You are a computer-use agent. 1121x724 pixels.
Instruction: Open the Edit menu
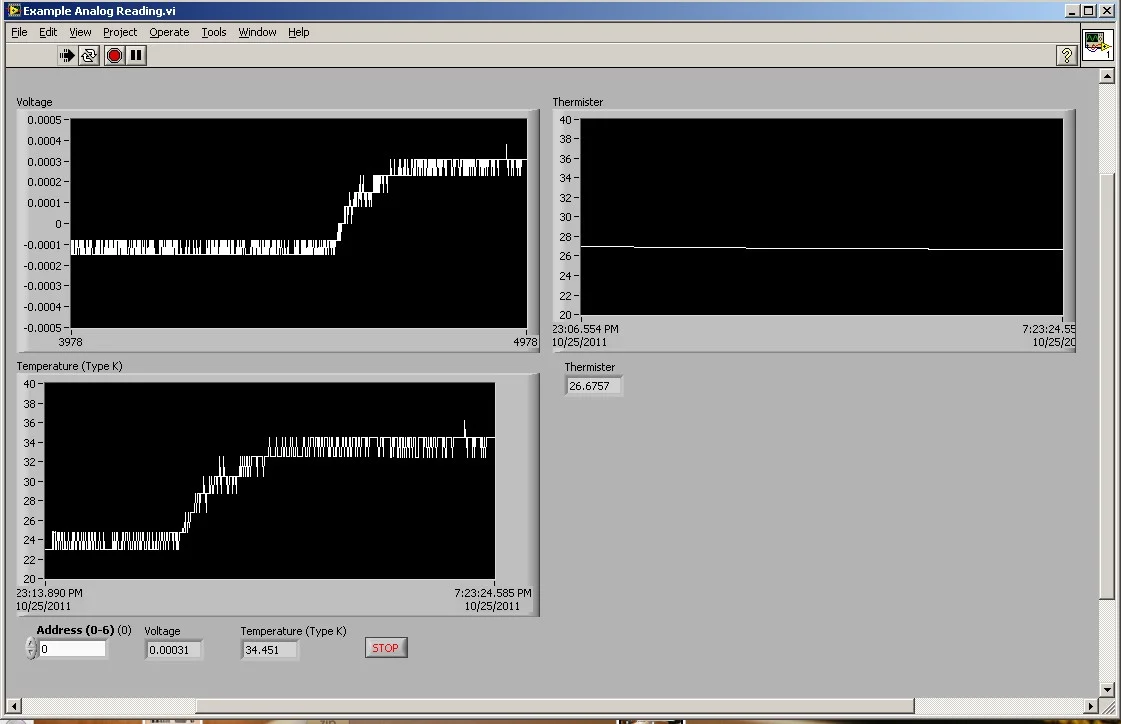pyautogui.click(x=48, y=32)
